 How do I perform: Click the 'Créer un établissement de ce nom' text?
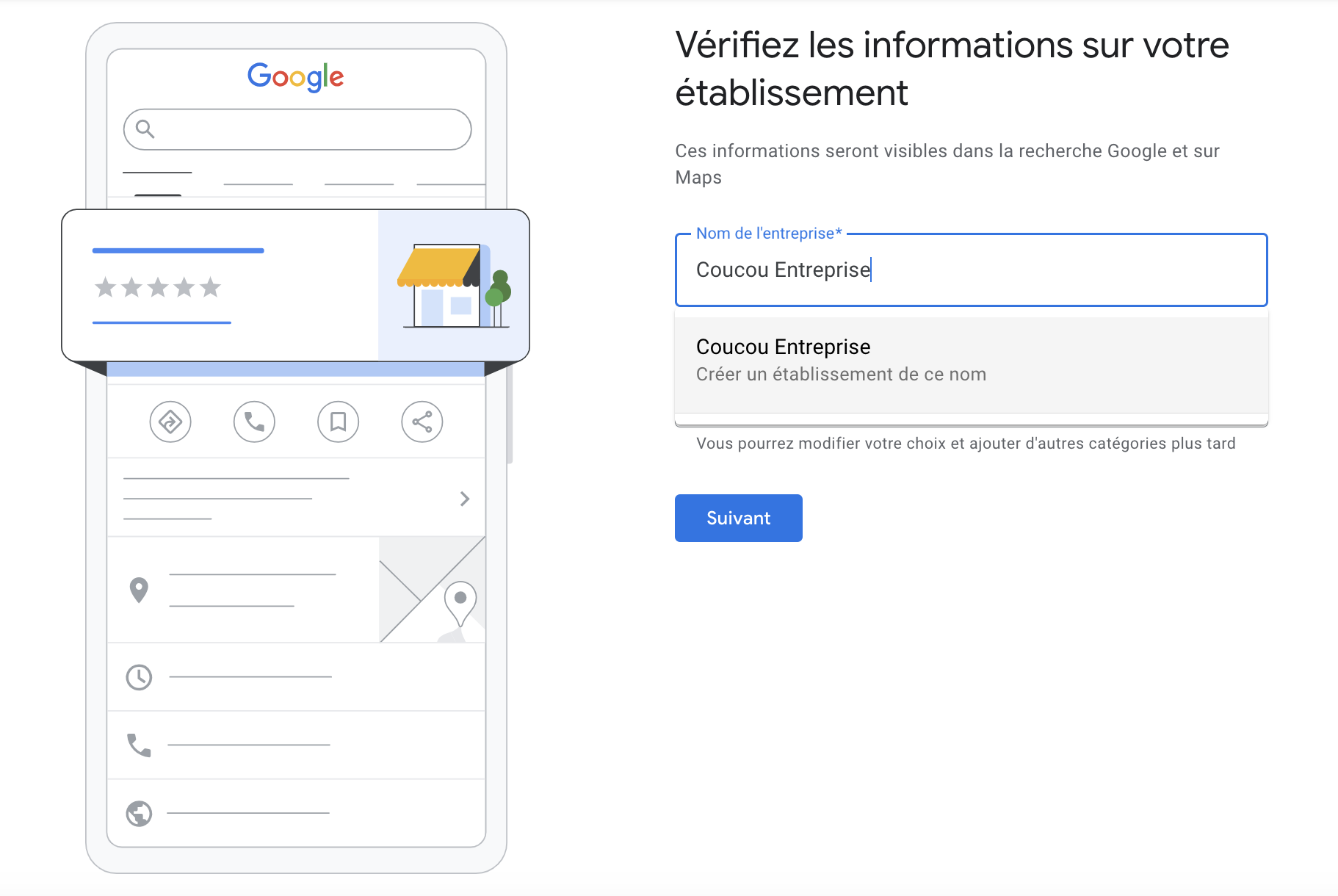[x=841, y=375]
